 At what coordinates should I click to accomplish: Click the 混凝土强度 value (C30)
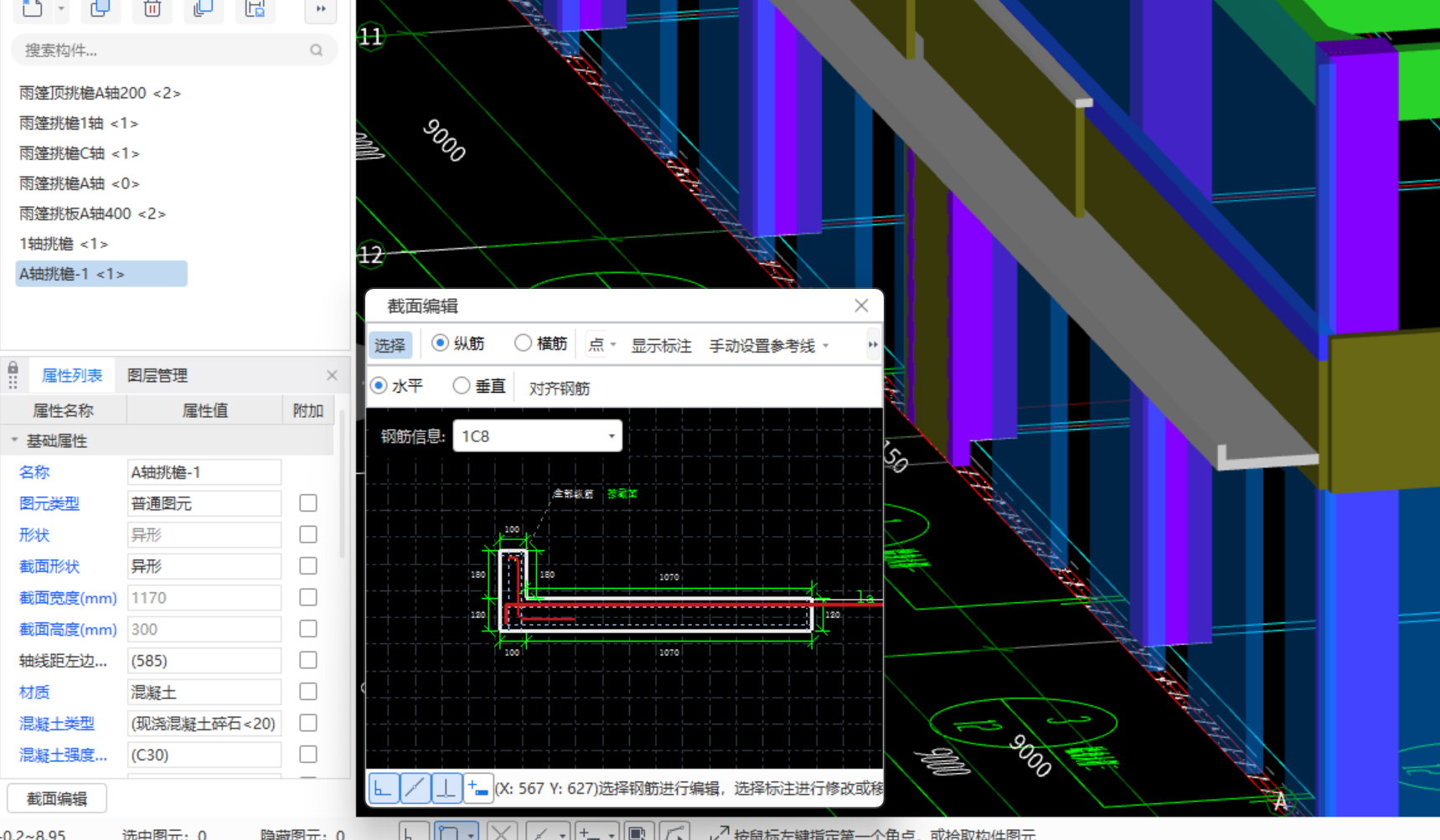[204, 755]
